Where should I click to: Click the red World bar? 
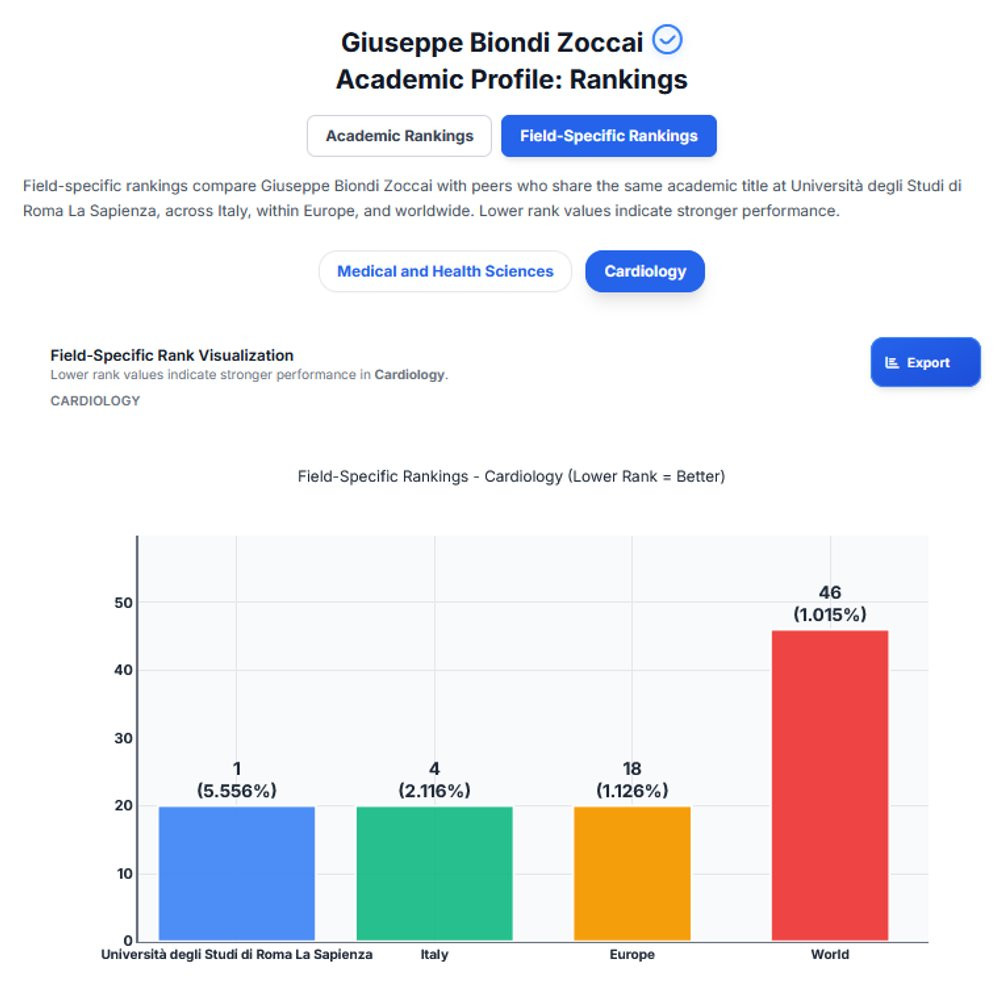pyautogui.click(x=830, y=785)
